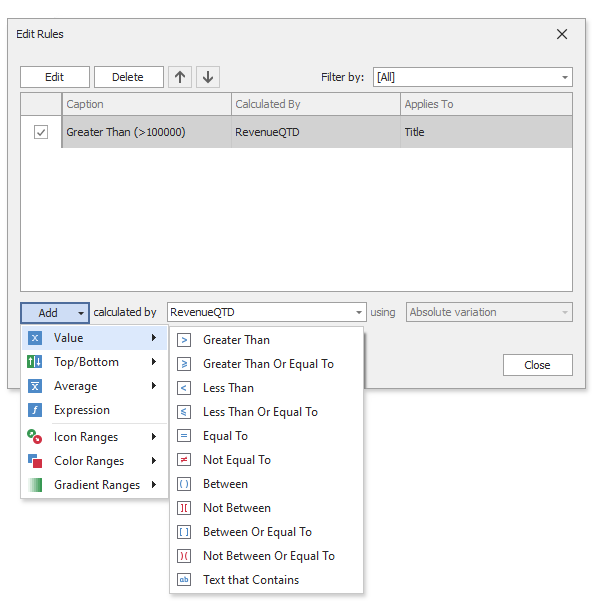The image size is (592, 601).
Task: Click the Edit button
Action: (x=55, y=77)
